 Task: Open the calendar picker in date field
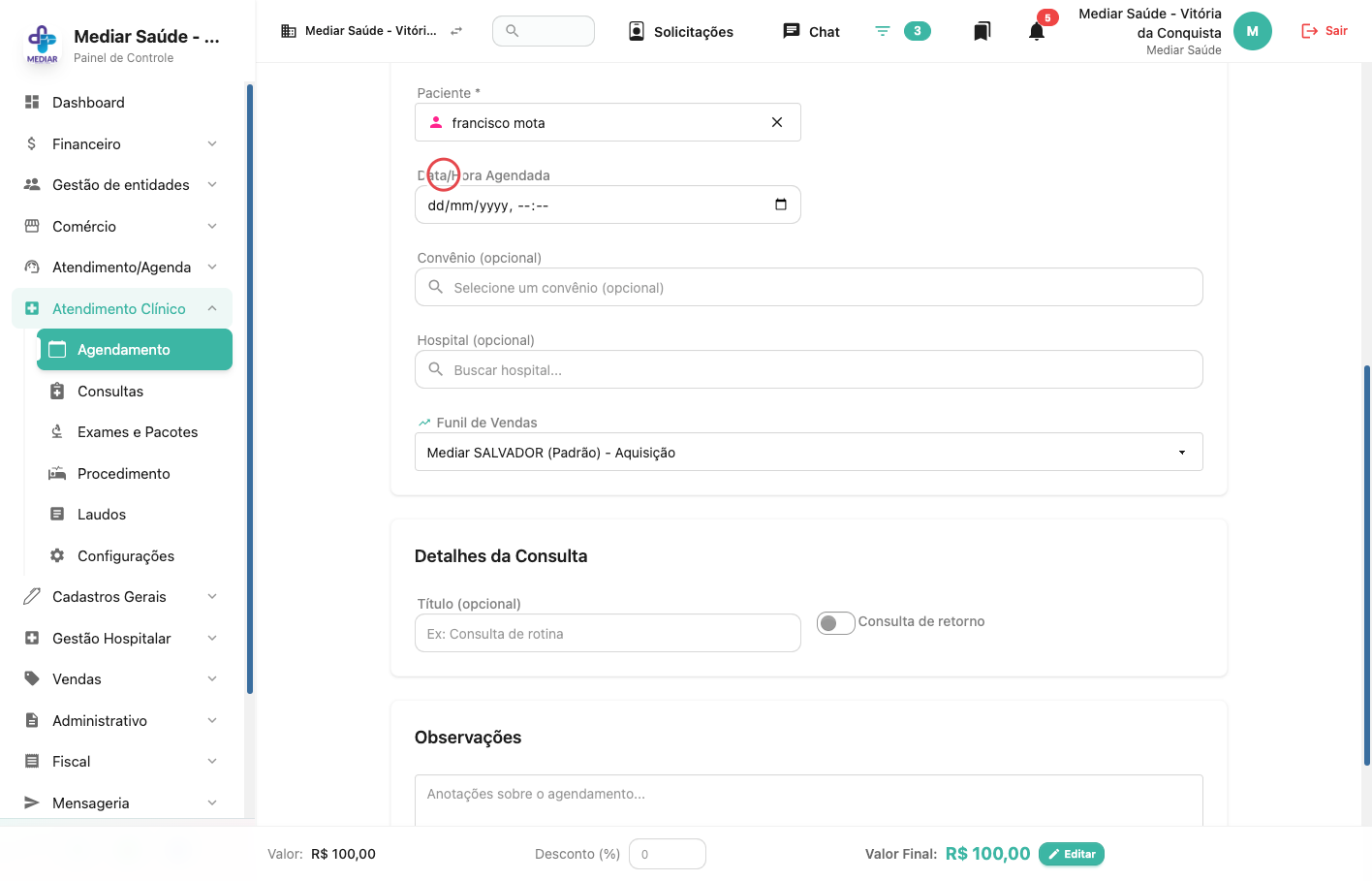coord(781,205)
